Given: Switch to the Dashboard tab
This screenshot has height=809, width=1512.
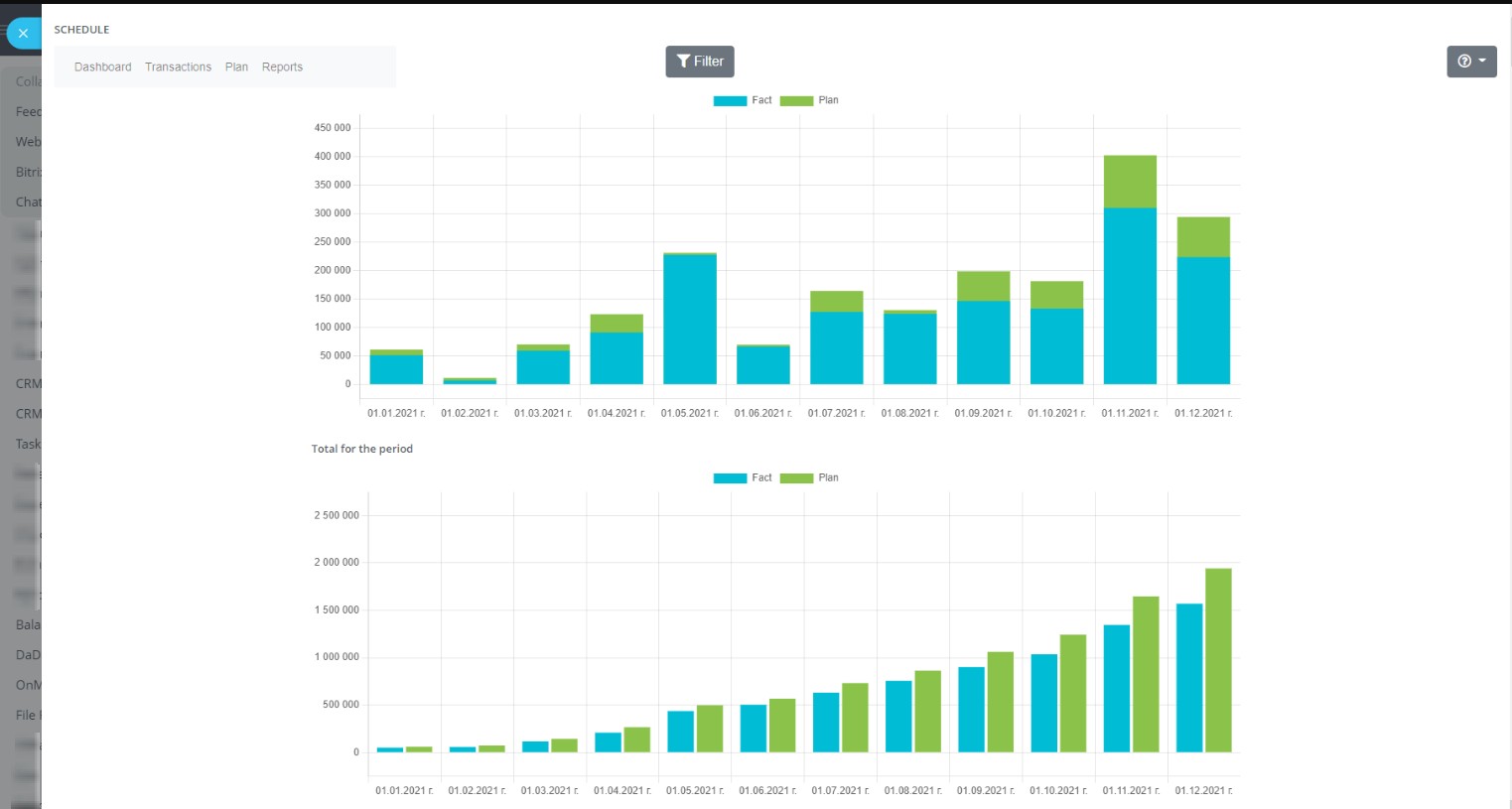Looking at the screenshot, I should pos(102,67).
